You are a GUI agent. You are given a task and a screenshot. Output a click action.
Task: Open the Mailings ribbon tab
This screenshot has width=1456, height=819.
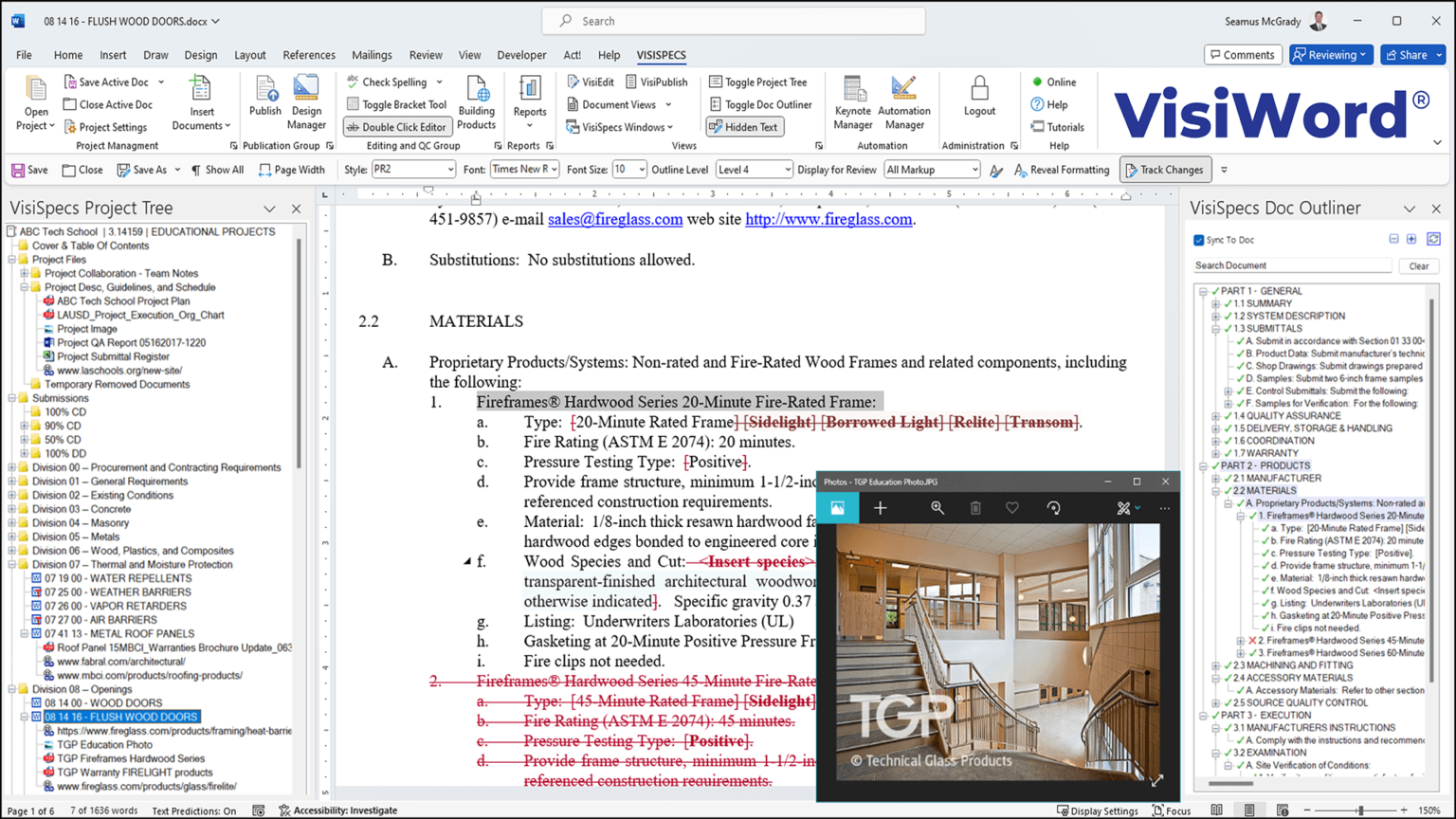(x=372, y=55)
